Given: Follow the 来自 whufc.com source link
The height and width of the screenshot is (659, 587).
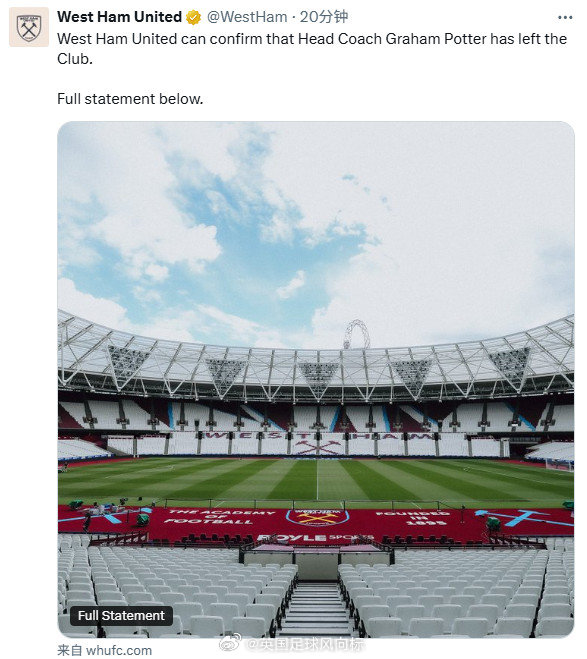Looking at the screenshot, I should tap(105, 650).
